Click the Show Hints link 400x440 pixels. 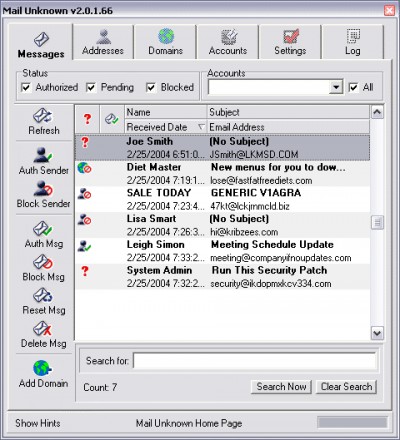(x=38, y=423)
